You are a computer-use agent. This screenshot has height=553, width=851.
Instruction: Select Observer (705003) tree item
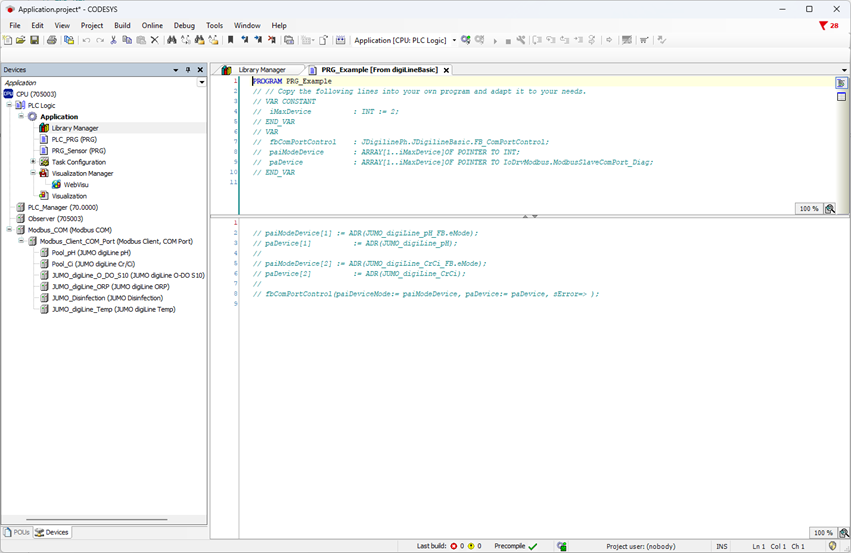(55, 219)
